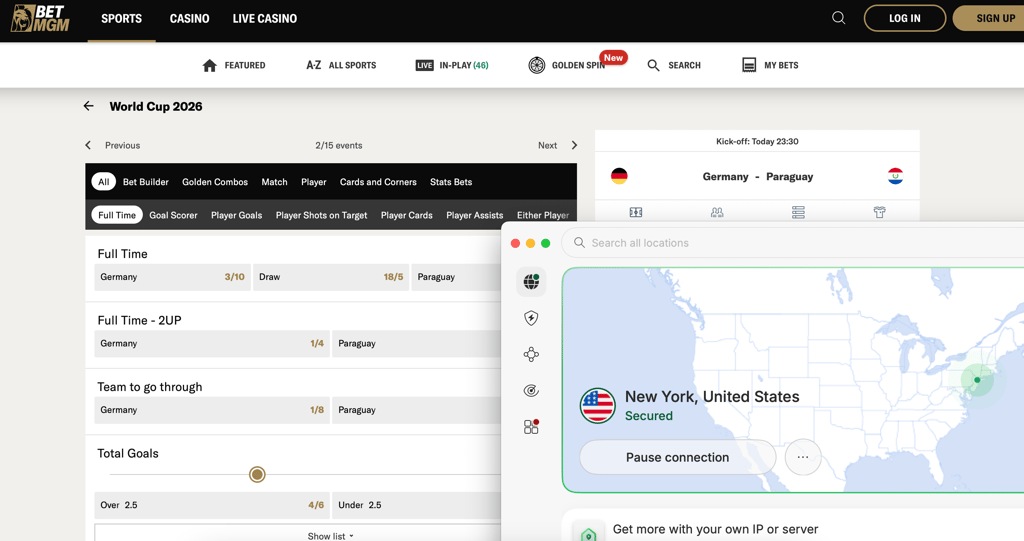Open VPN apps grid icon with red dot
Image resolution: width=1024 pixels, height=541 pixels.
531,427
